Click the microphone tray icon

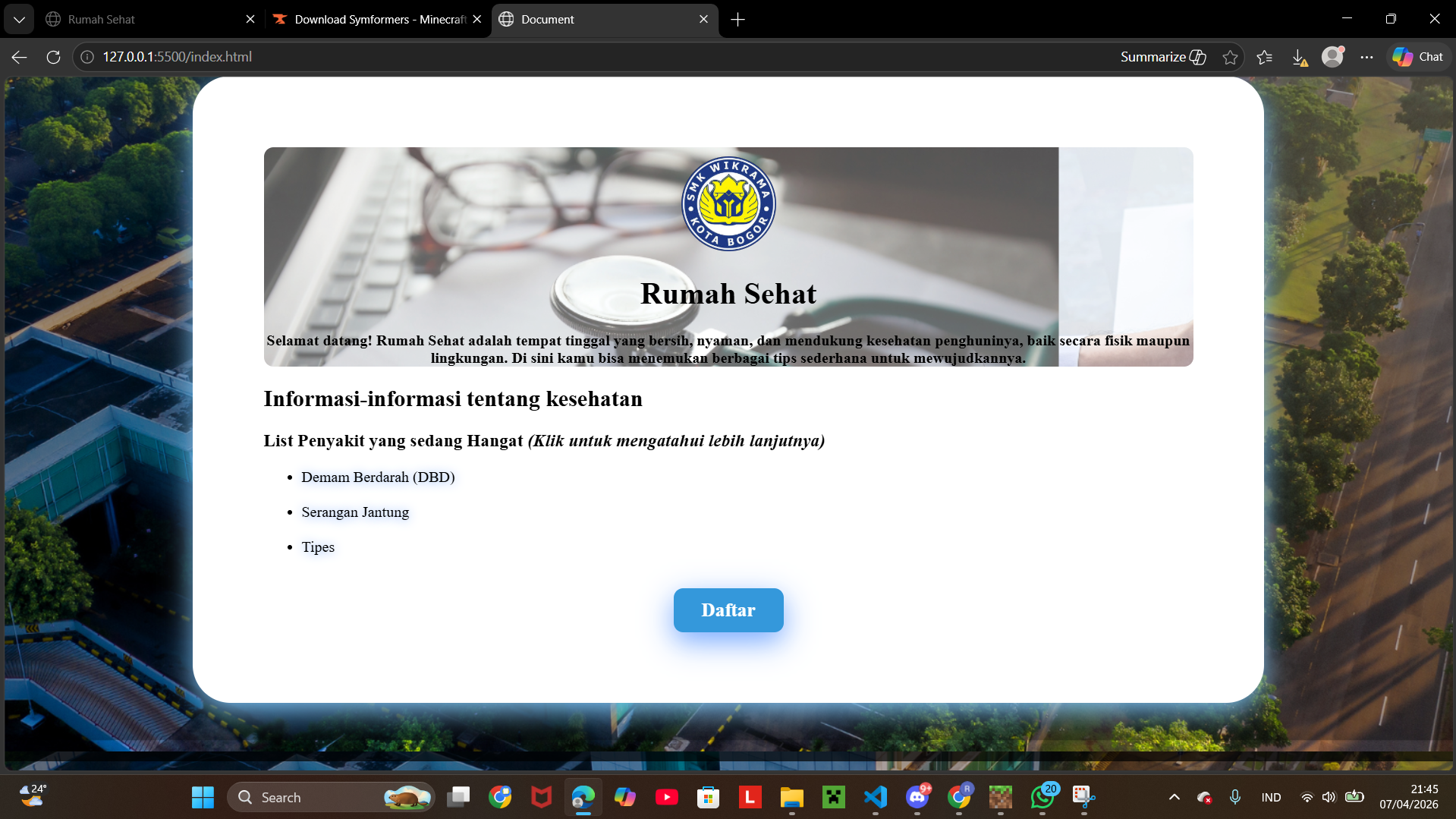point(1235,797)
